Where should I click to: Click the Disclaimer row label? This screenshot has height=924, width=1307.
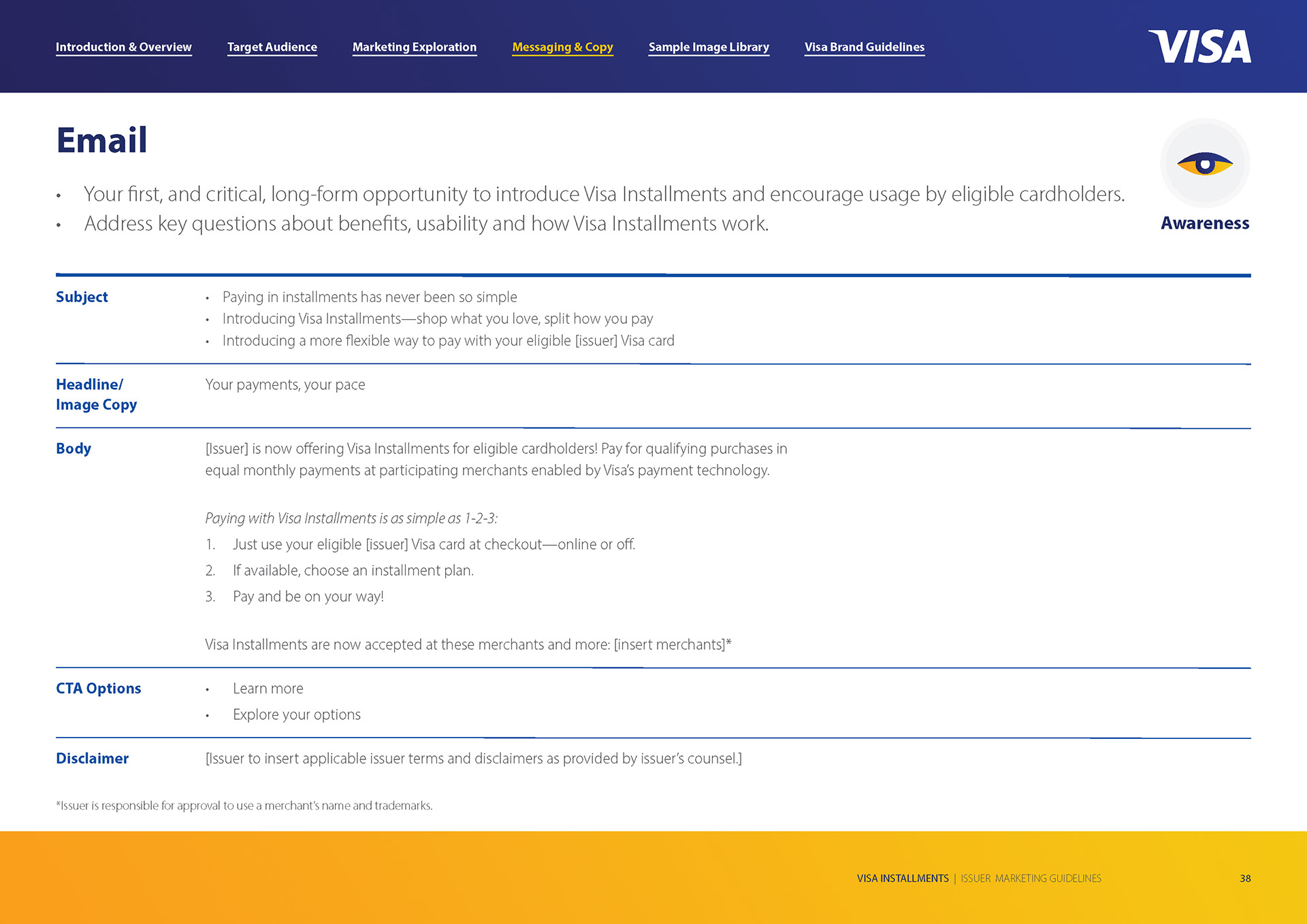tap(92, 759)
